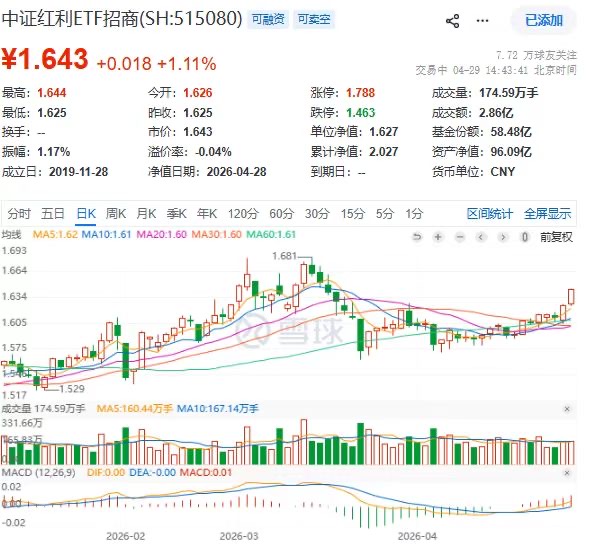Click the 2026-03 date axis label

[x=239, y=537]
